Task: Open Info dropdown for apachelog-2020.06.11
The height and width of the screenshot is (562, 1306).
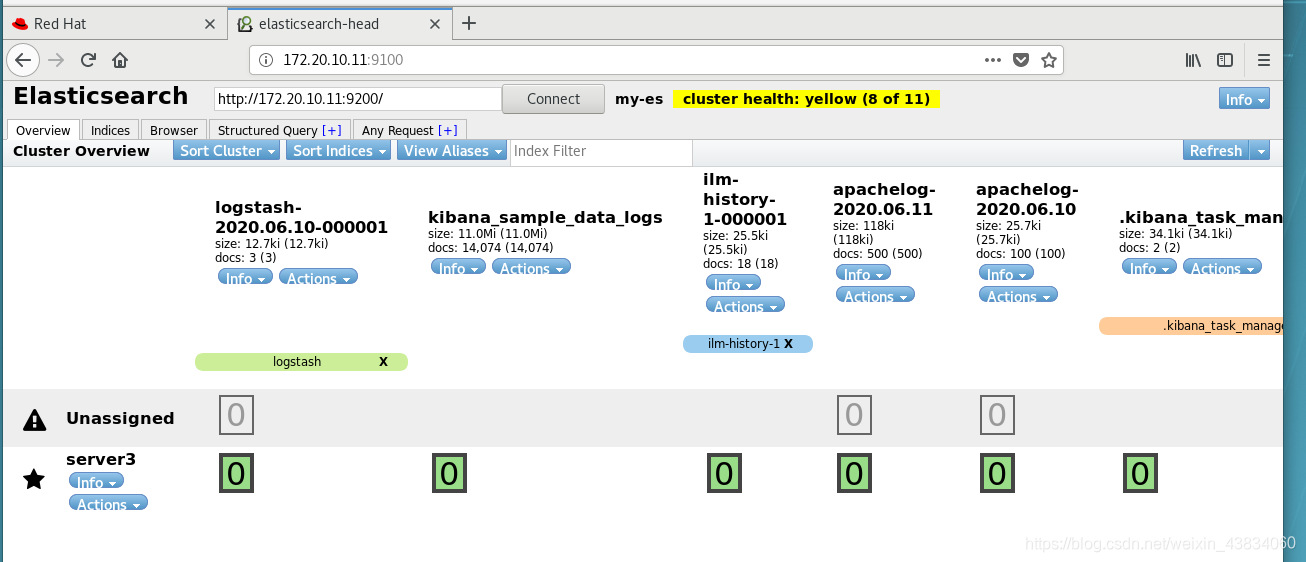Action: coord(863,273)
